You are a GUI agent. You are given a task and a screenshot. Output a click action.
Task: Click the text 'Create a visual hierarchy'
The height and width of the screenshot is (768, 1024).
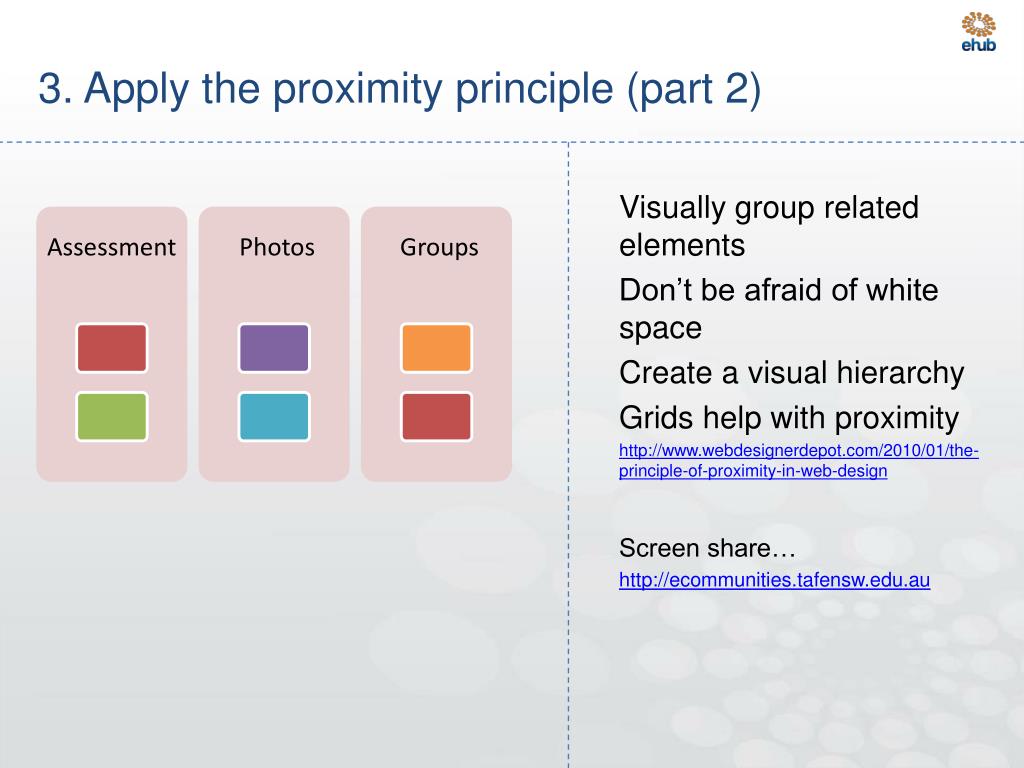(792, 374)
